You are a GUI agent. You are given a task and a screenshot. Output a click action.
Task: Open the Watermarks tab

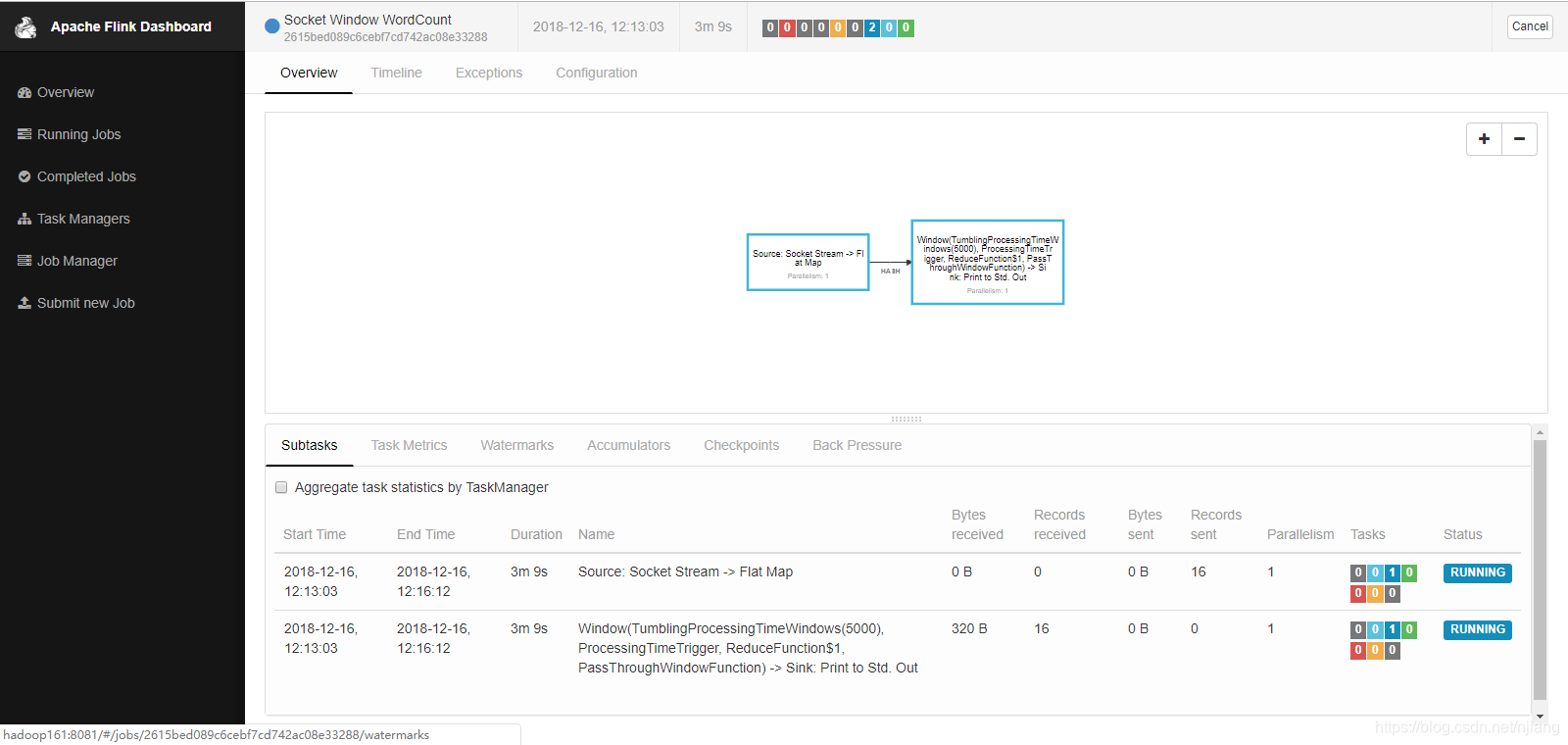[517, 445]
